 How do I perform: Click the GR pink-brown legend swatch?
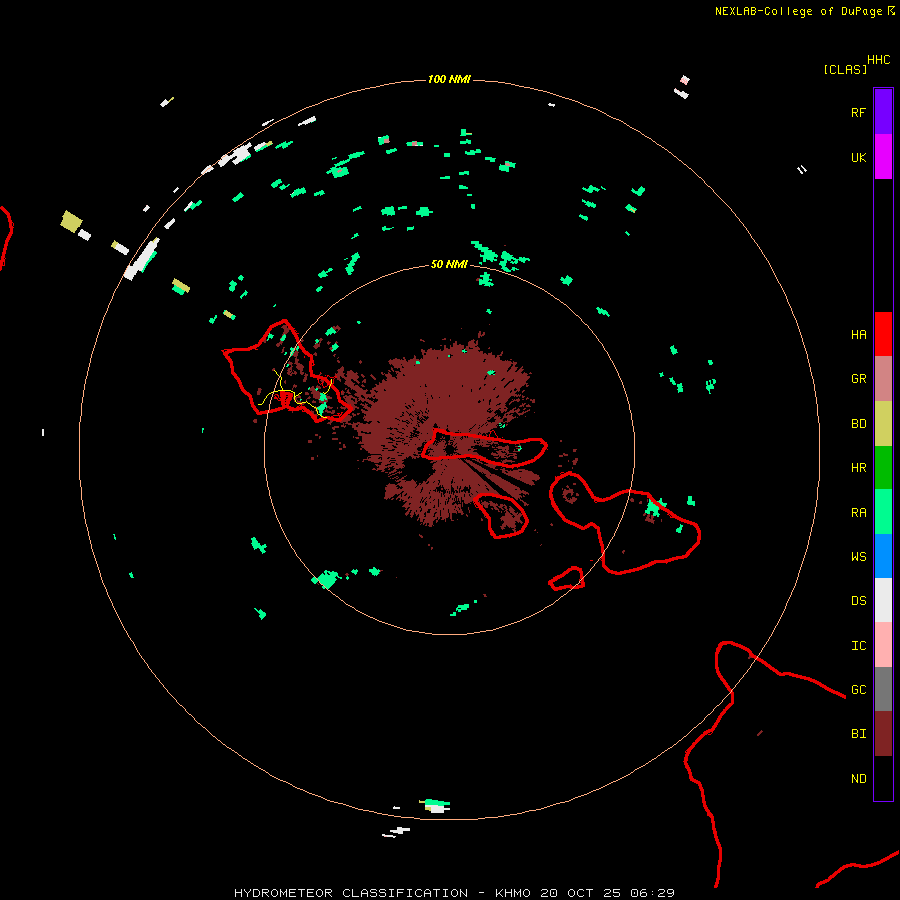tap(883, 379)
